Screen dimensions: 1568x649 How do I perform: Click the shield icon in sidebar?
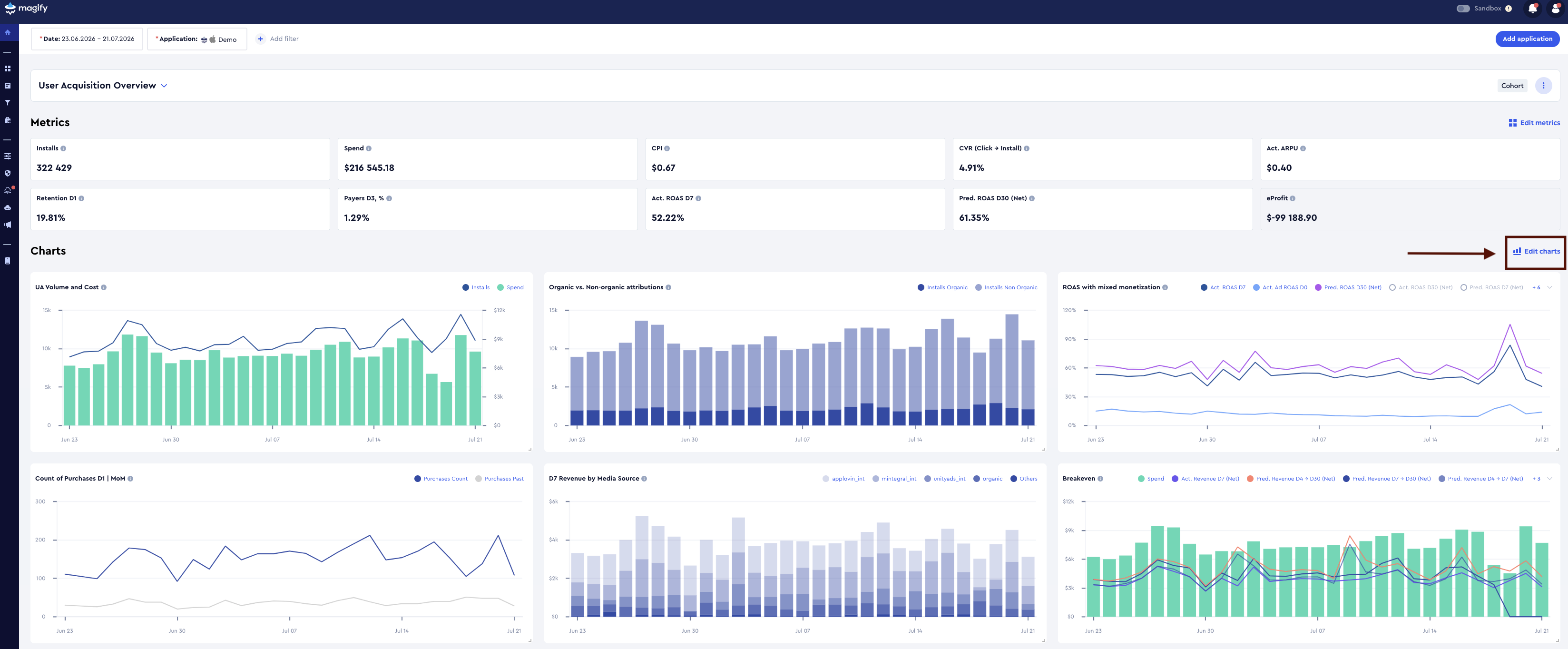tap(8, 174)
